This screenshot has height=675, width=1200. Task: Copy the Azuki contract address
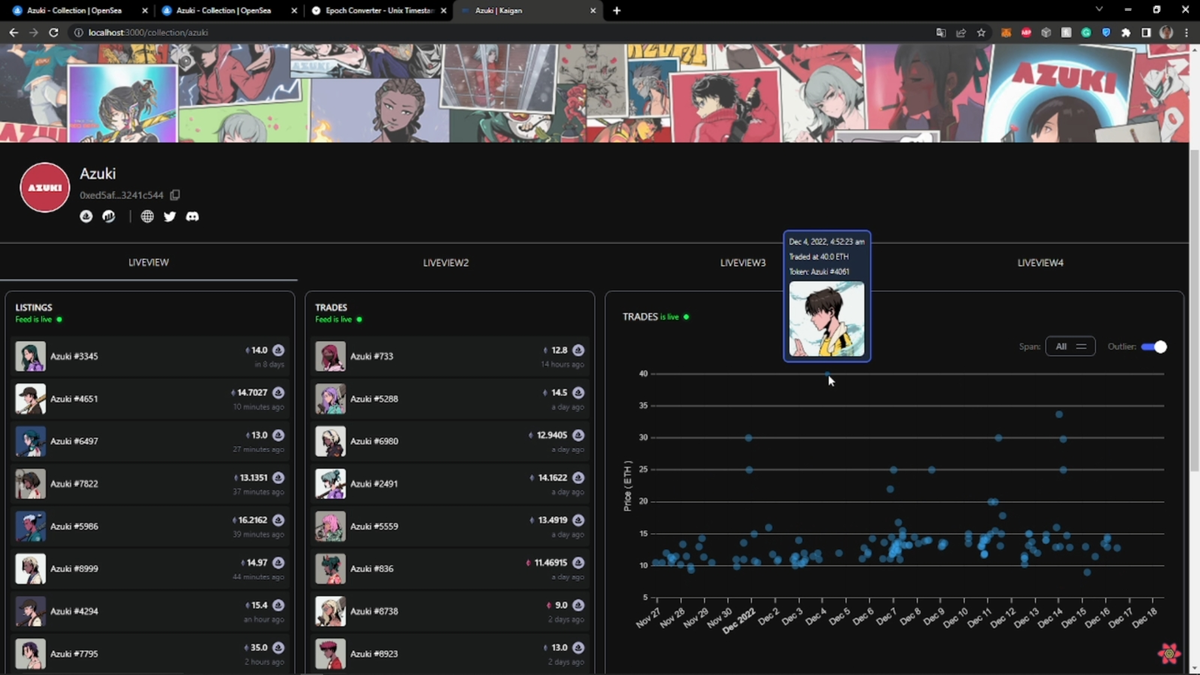pos(175,195)
